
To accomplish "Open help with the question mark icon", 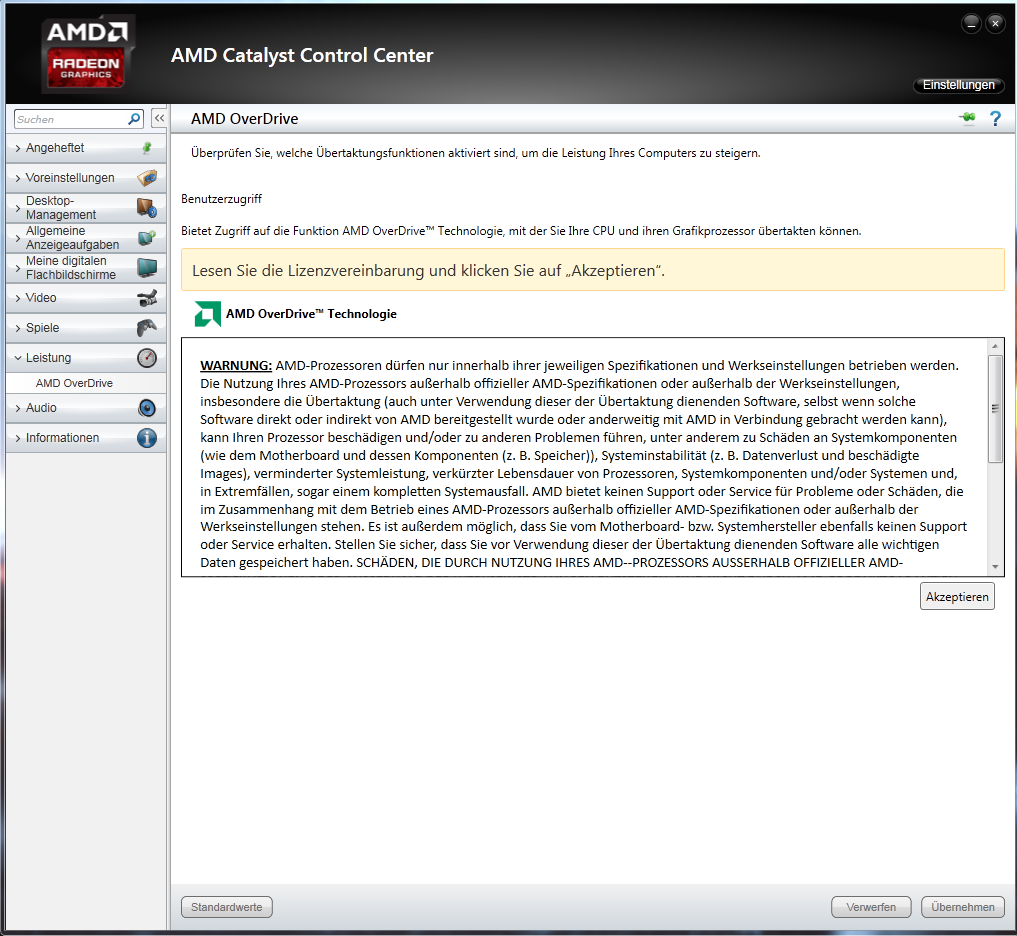I will (x=995, y=118).
